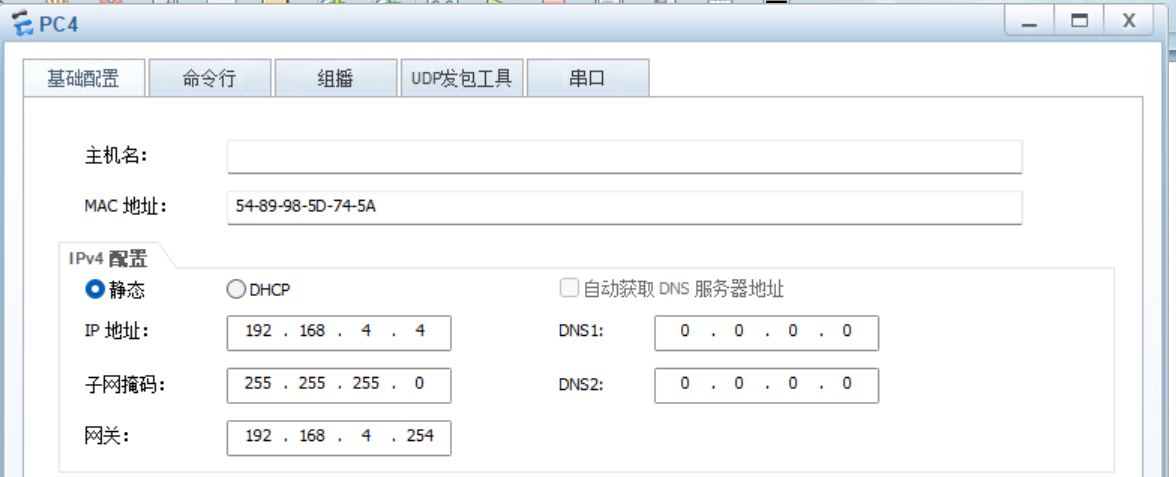Click the 主机名 input field

[625, 156]
